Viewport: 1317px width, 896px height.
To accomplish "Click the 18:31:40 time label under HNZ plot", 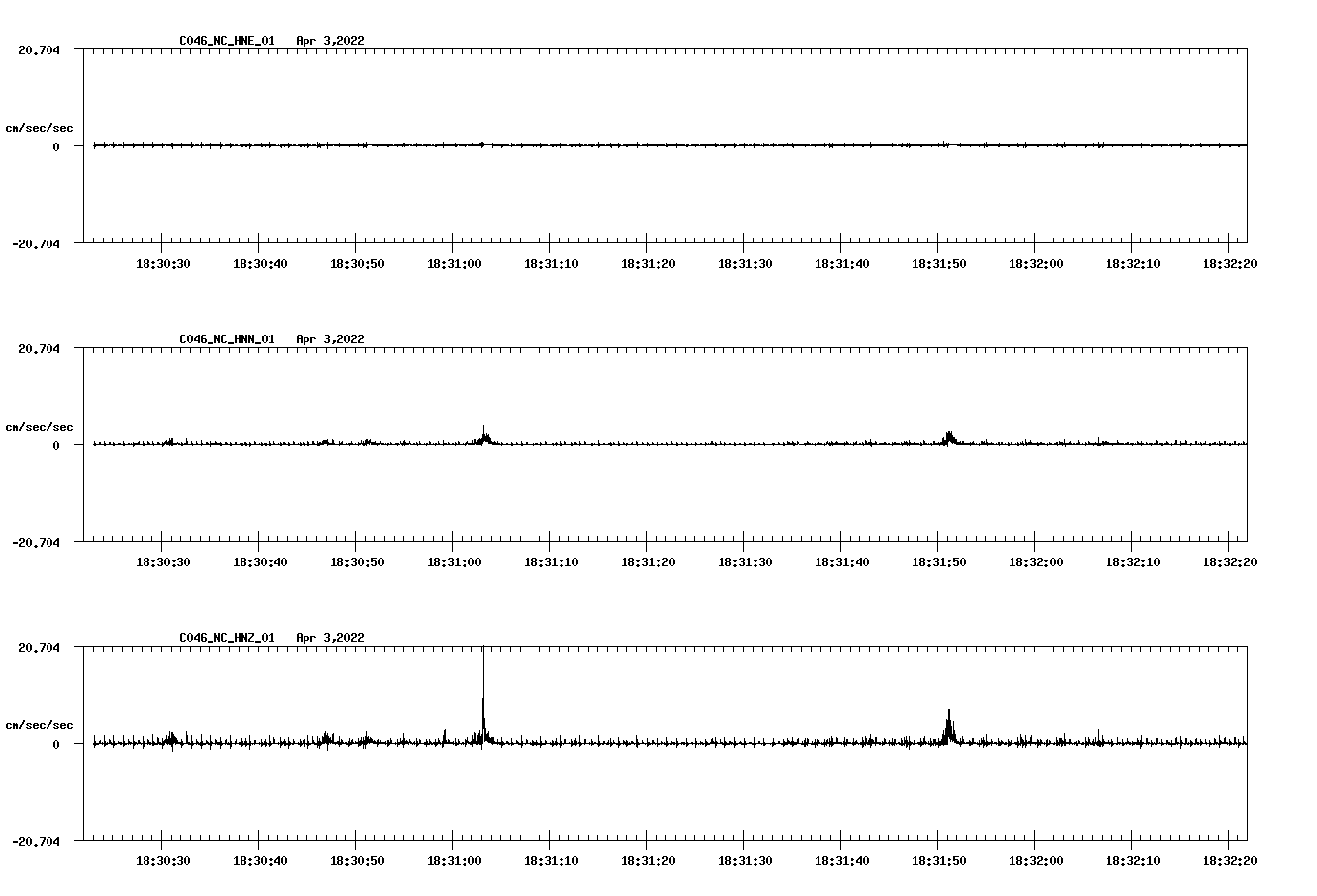I will click(x=842, y=861).
